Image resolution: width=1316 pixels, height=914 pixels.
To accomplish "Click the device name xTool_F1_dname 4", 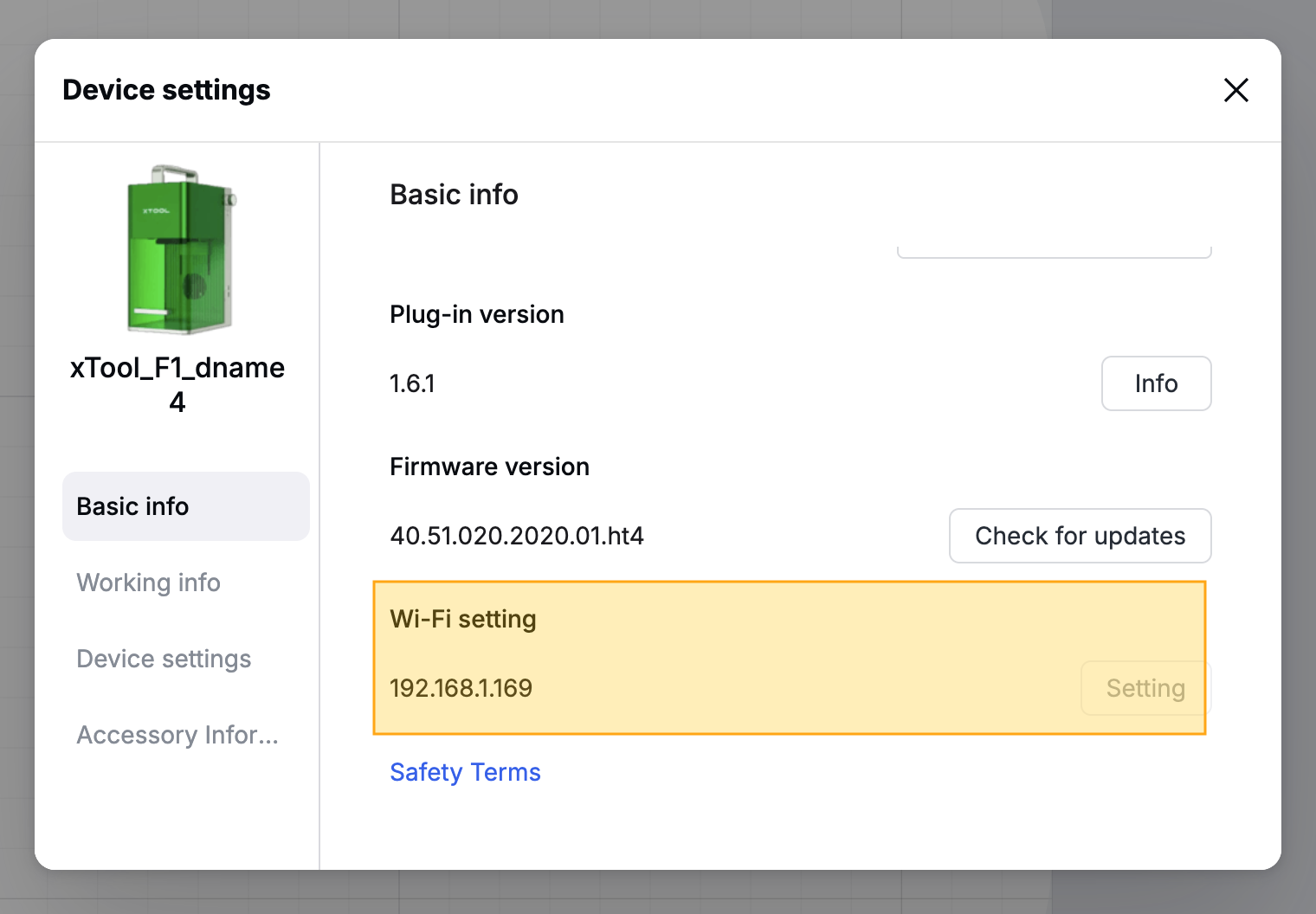I will [177, 384].
